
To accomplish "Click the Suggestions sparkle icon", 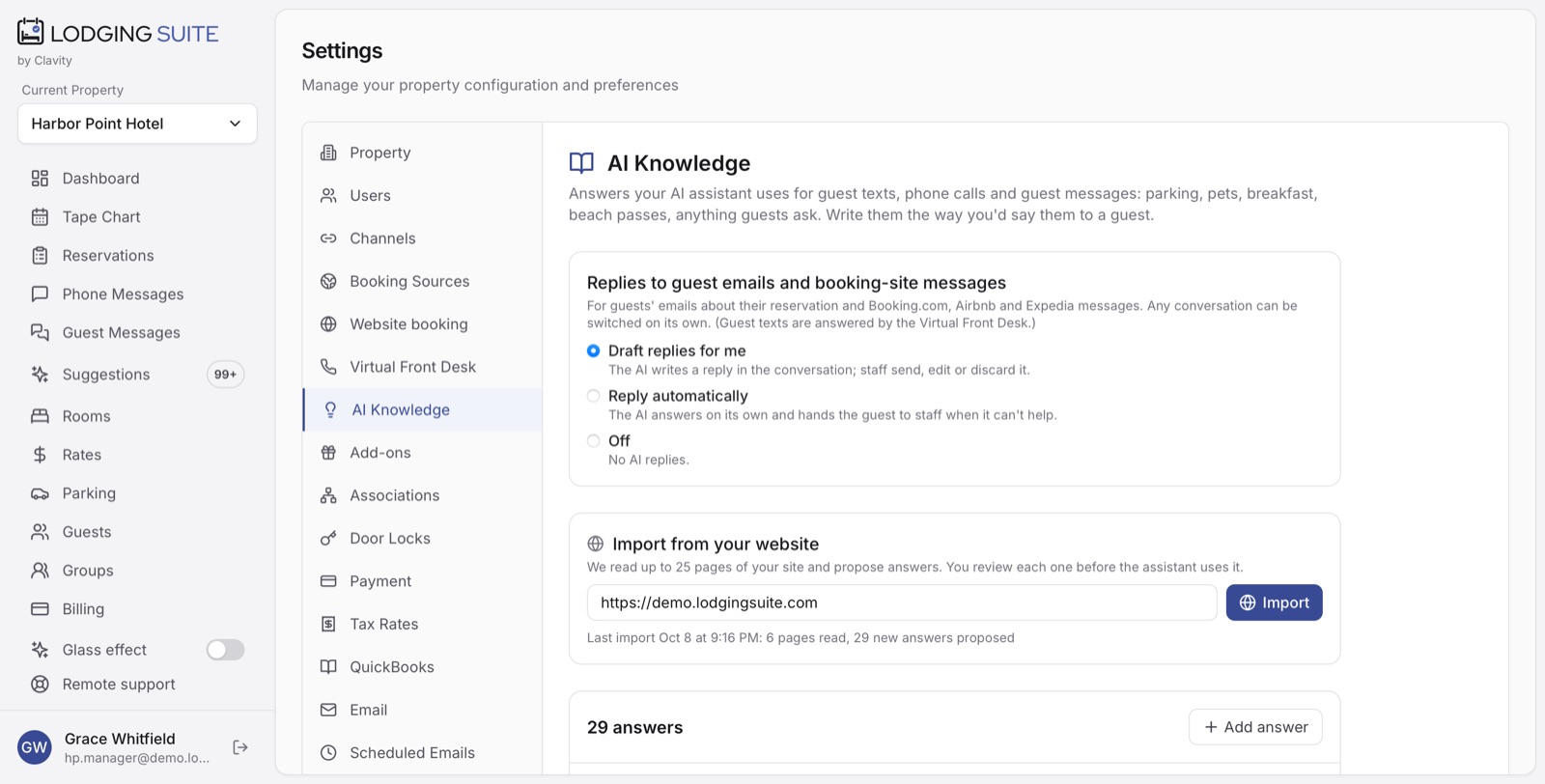I will [40, 375].
